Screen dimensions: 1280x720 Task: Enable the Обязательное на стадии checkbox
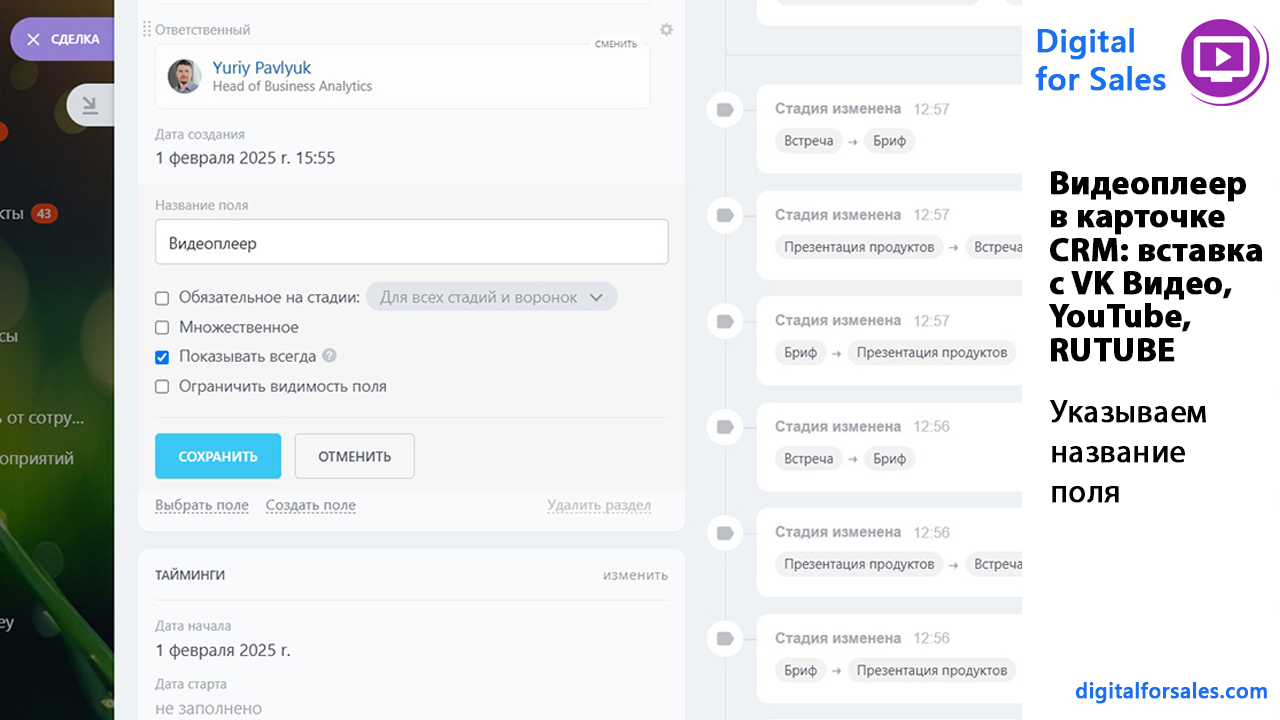tap(162, 298)
